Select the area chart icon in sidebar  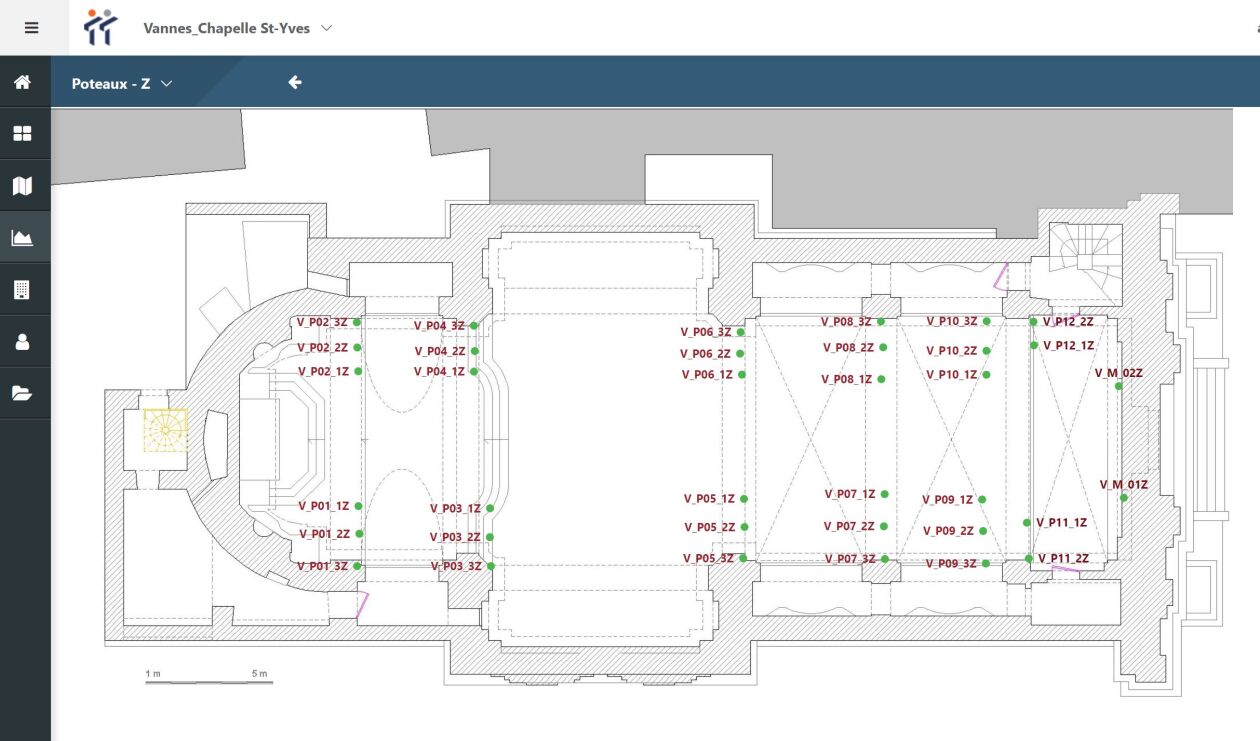(22, 238)
